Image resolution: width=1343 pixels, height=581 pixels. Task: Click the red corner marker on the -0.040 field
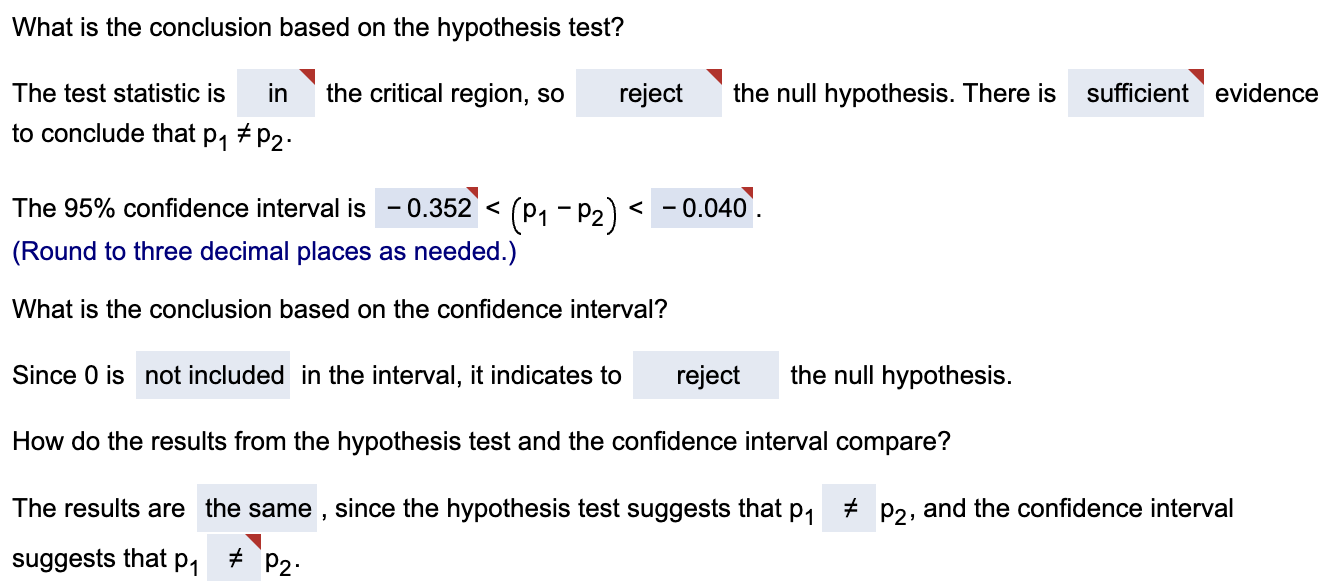tap(747, 192)
